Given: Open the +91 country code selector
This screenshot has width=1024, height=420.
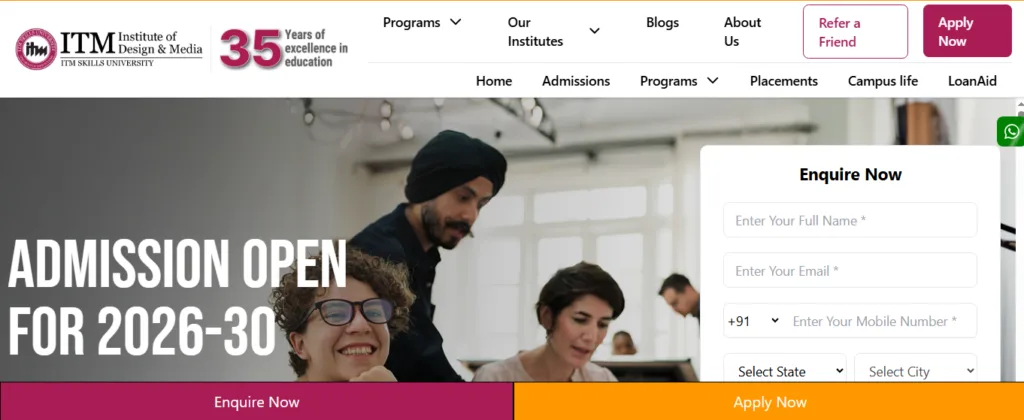Looking at the screenshot, I should tap(754, 321).
